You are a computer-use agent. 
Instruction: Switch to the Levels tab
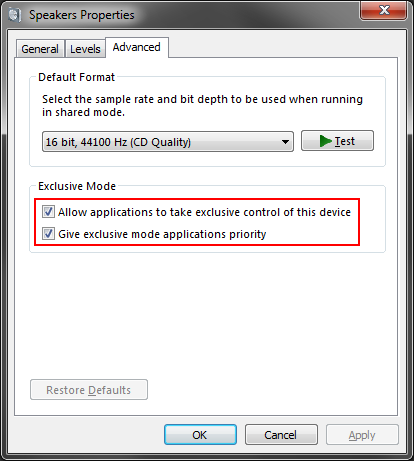(85, 49)
